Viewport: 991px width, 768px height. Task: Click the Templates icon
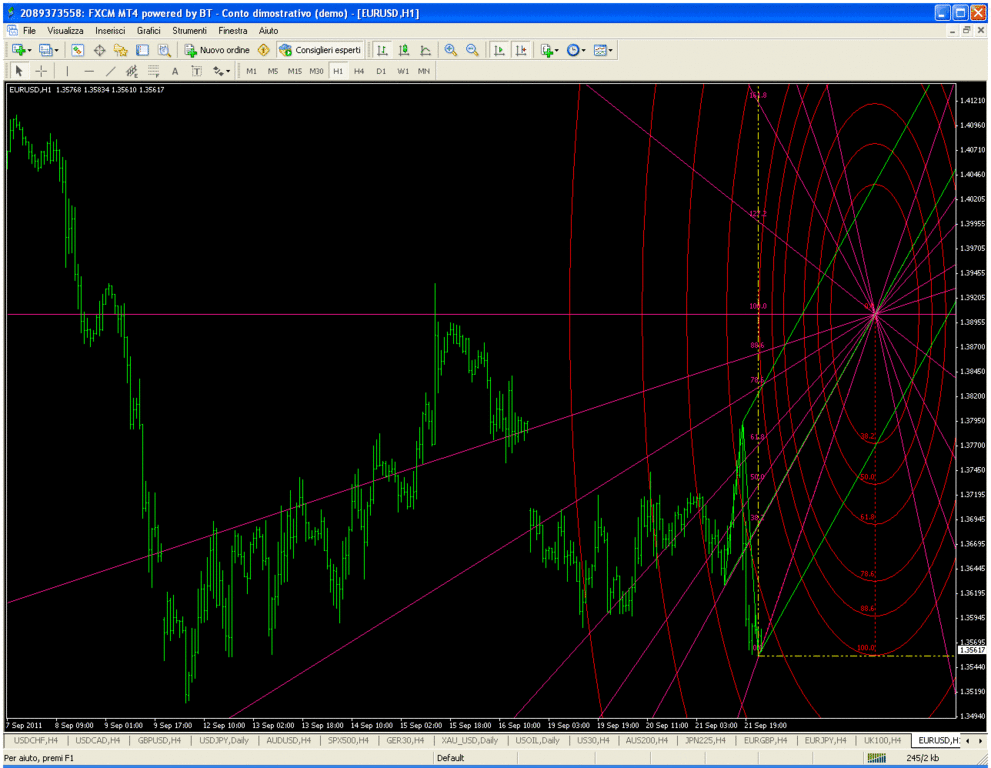pyautogui.click(x=600, y=50)
